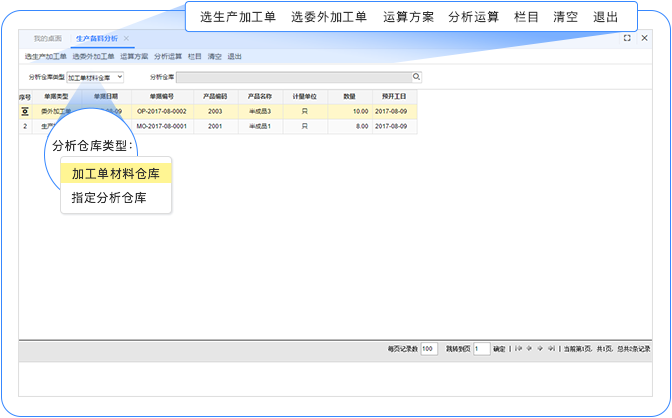This screenshot has width=672, height=418.
Task: Click product name cell 半成品1
Action: pyautogui.click(x=260, y=126)
